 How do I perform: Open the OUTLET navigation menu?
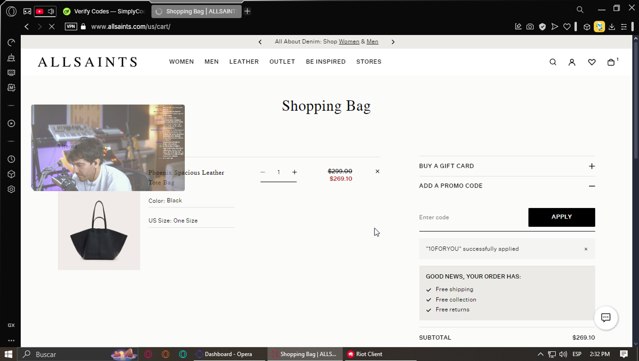pyautogui.click(x=282, y=62)
